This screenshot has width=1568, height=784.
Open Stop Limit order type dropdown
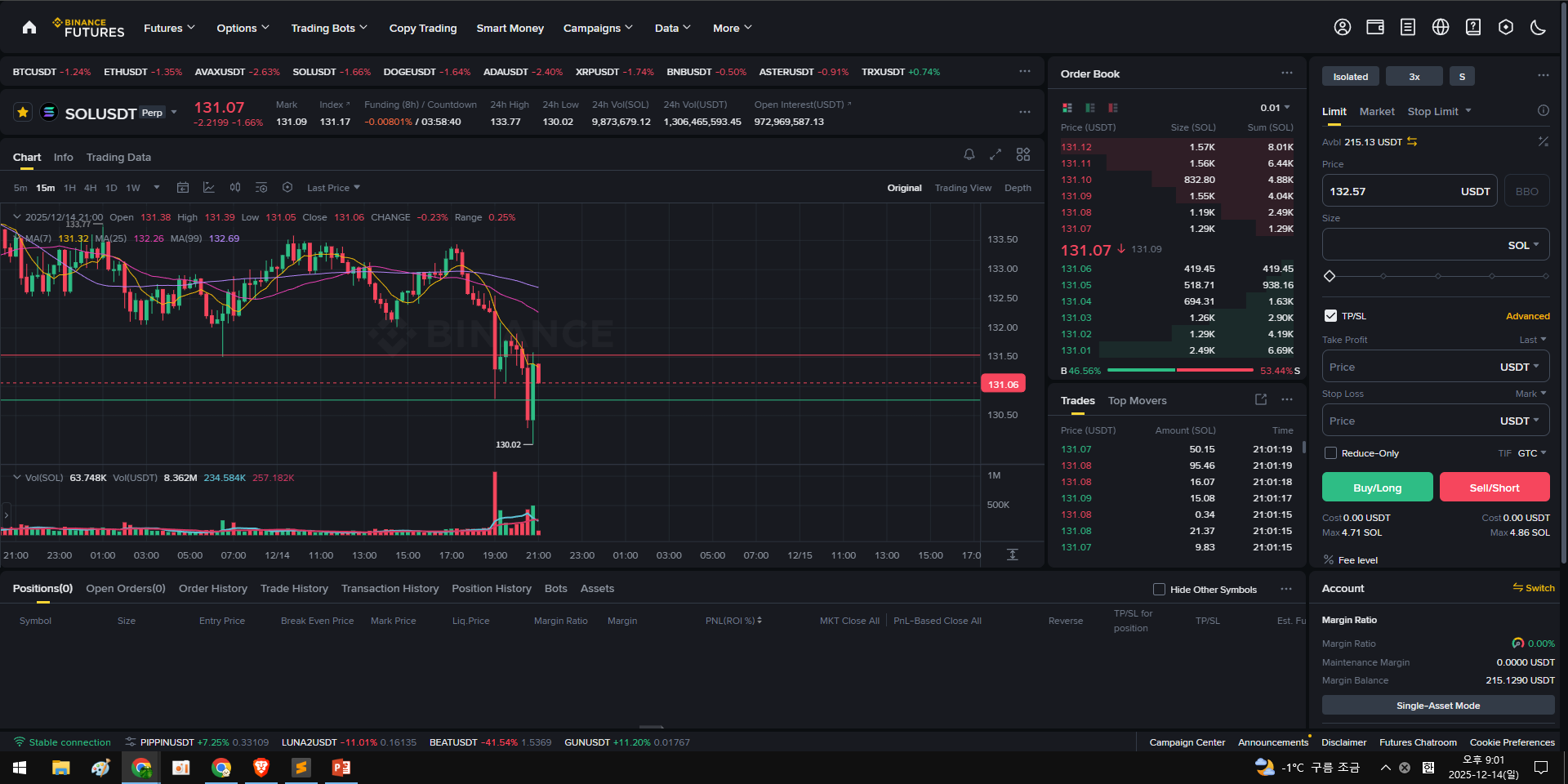click(1439, 111)
